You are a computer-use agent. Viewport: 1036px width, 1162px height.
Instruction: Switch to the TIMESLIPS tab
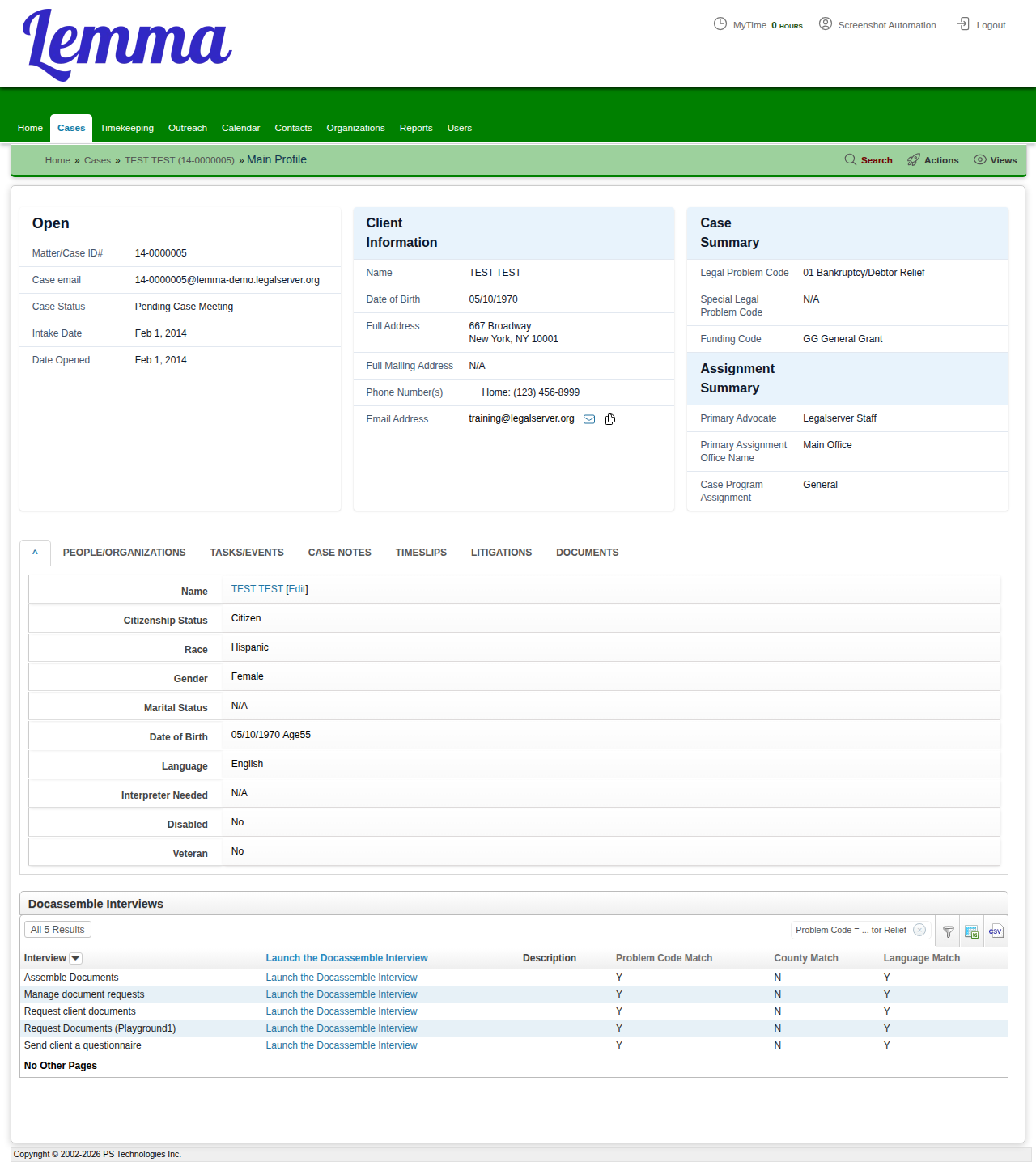[421, 553]
